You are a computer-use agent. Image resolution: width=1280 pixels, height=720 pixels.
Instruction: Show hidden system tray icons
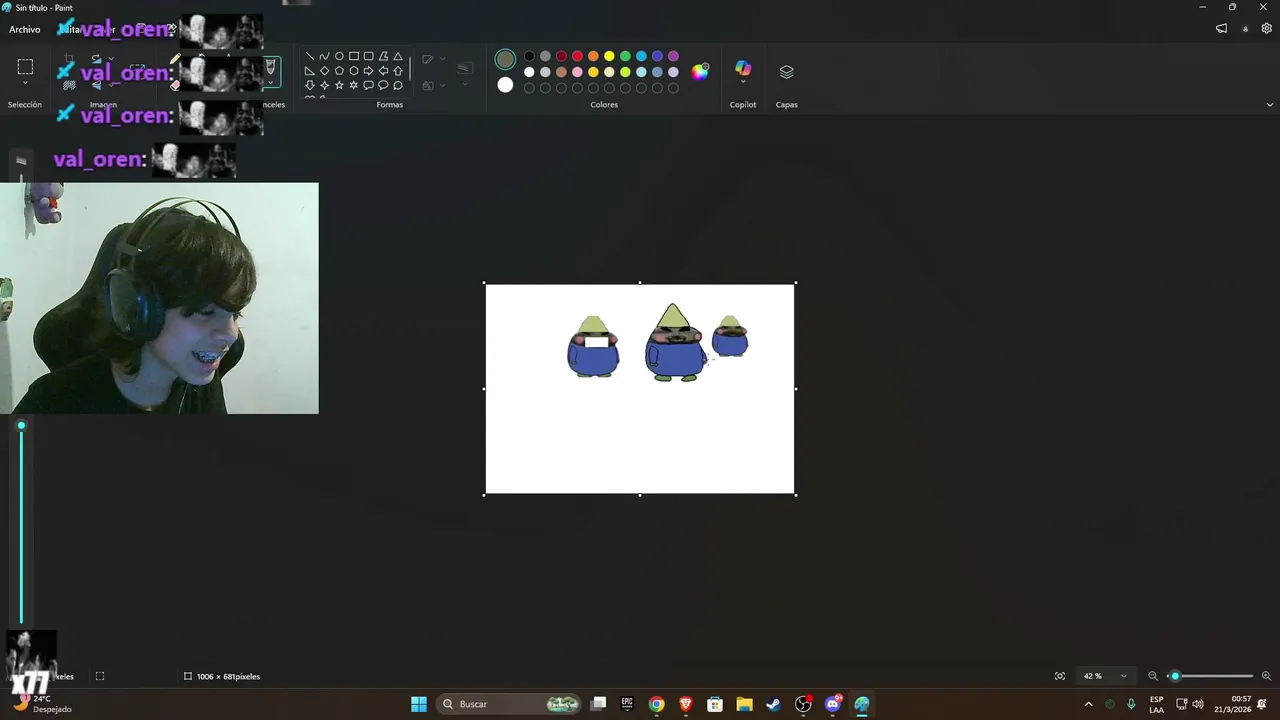(1088, 704)
